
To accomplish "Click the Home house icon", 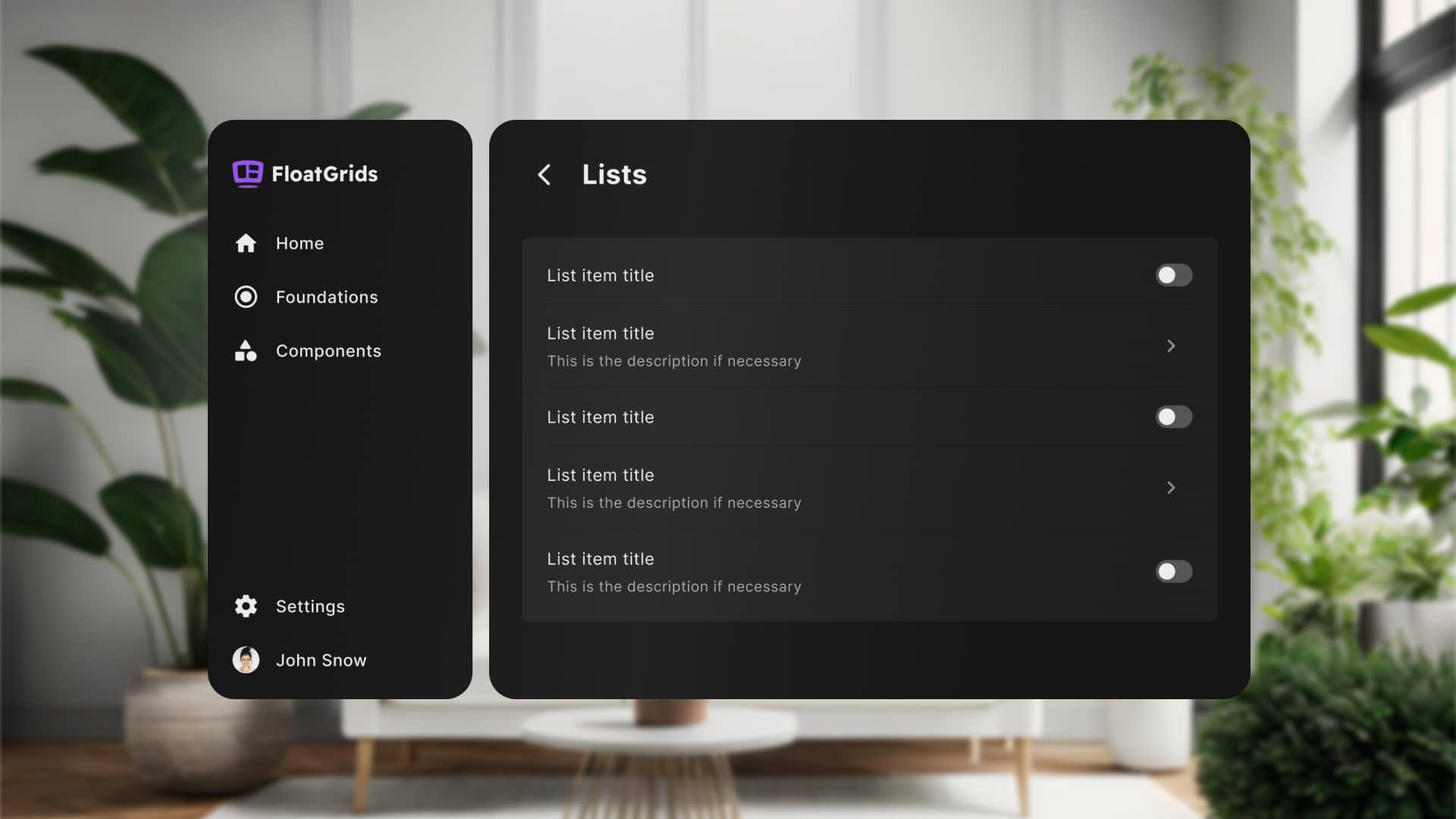I will tap(246, 243).
